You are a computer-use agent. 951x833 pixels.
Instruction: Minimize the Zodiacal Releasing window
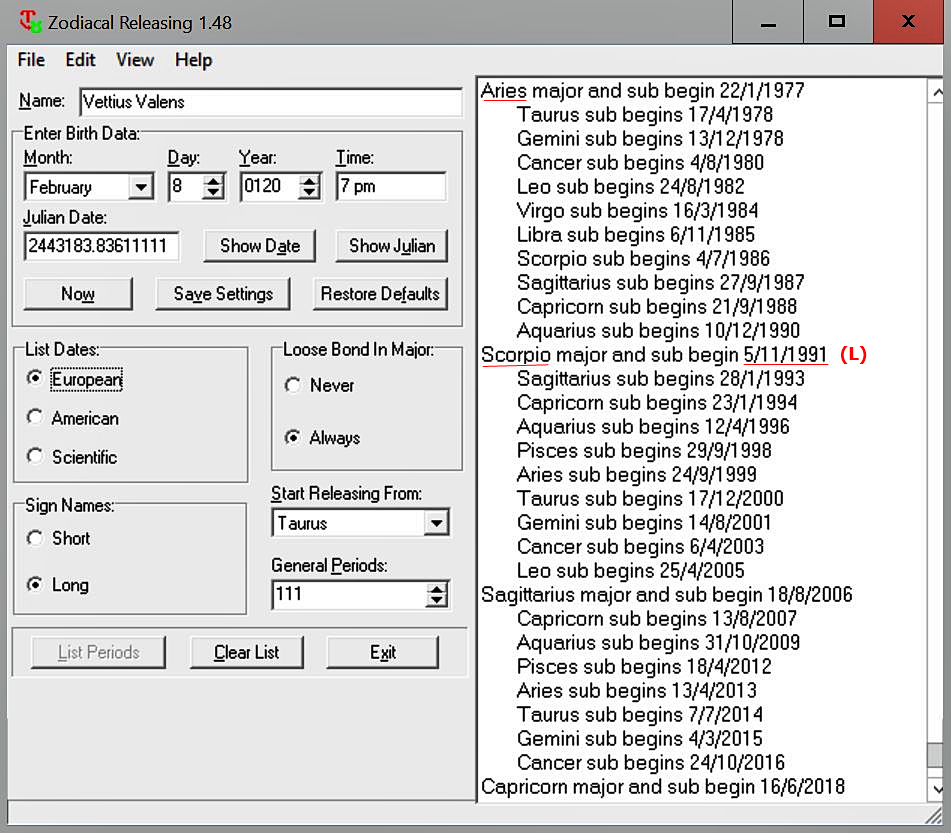(768, 22)
